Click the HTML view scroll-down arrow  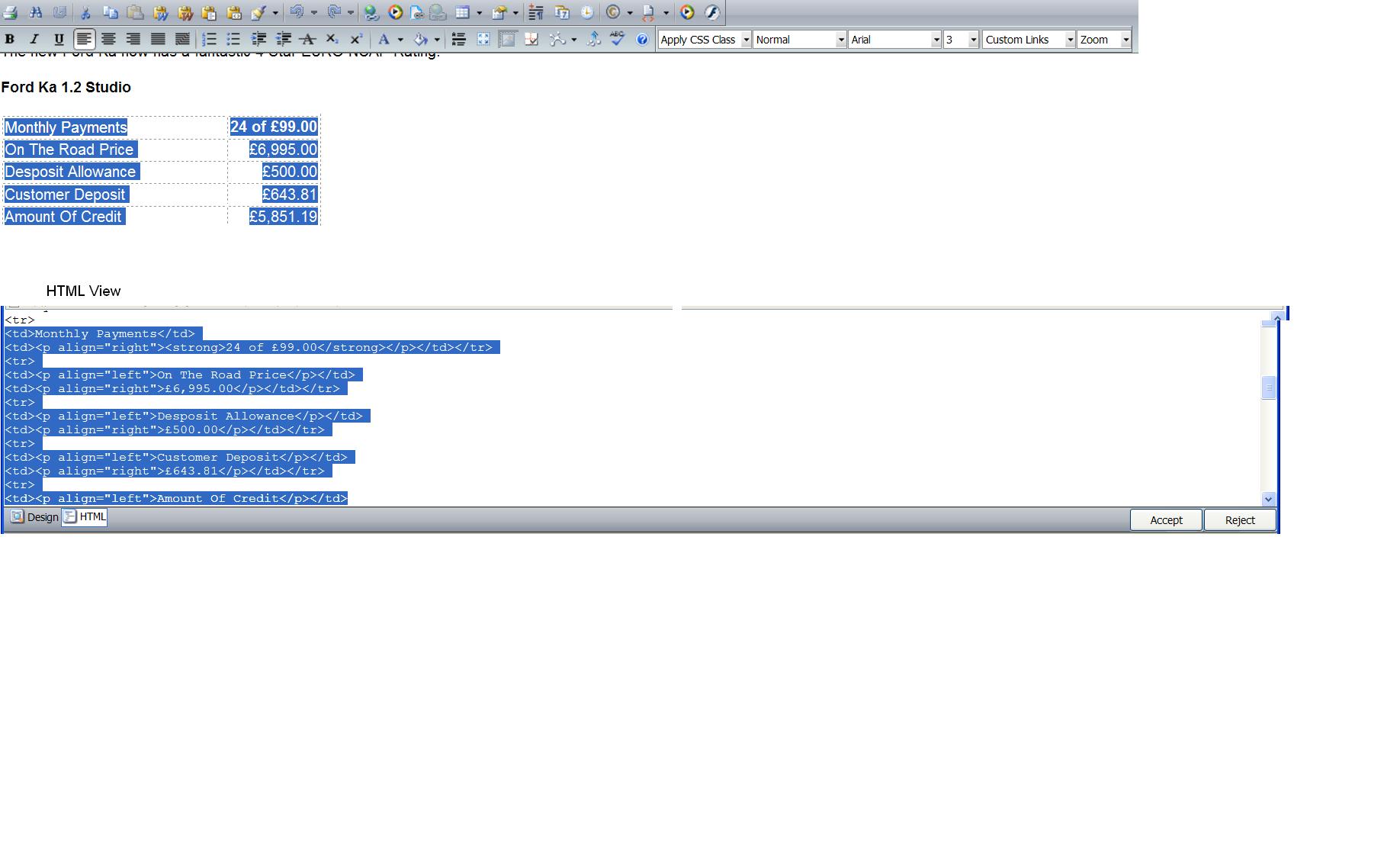coord(1269,499)
